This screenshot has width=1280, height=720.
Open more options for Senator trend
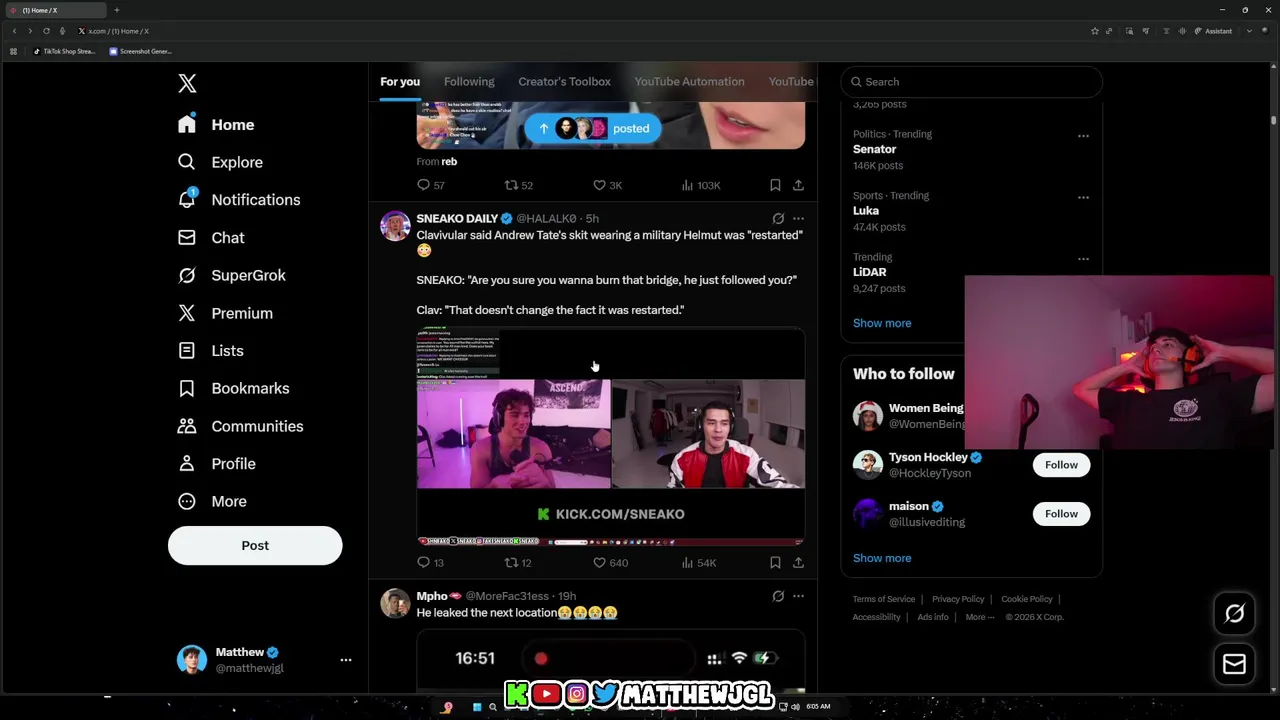[x=1083, y=136]
